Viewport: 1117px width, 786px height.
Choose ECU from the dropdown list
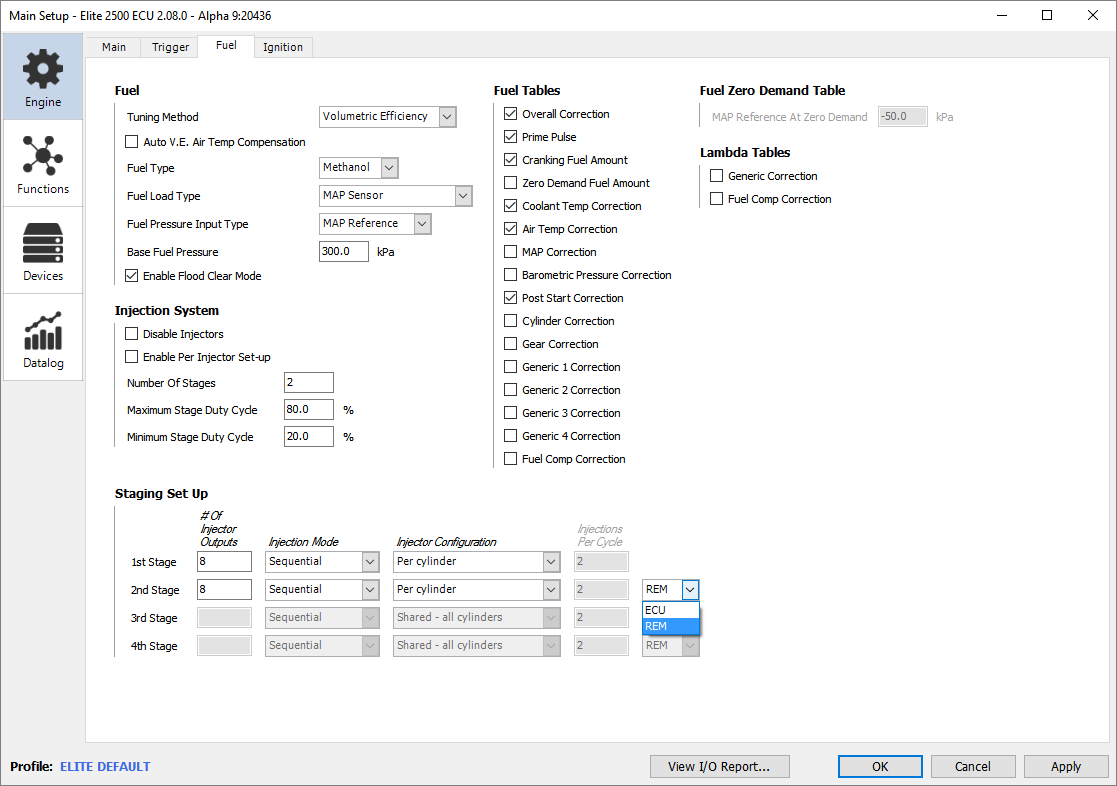(x=670, y=610)
